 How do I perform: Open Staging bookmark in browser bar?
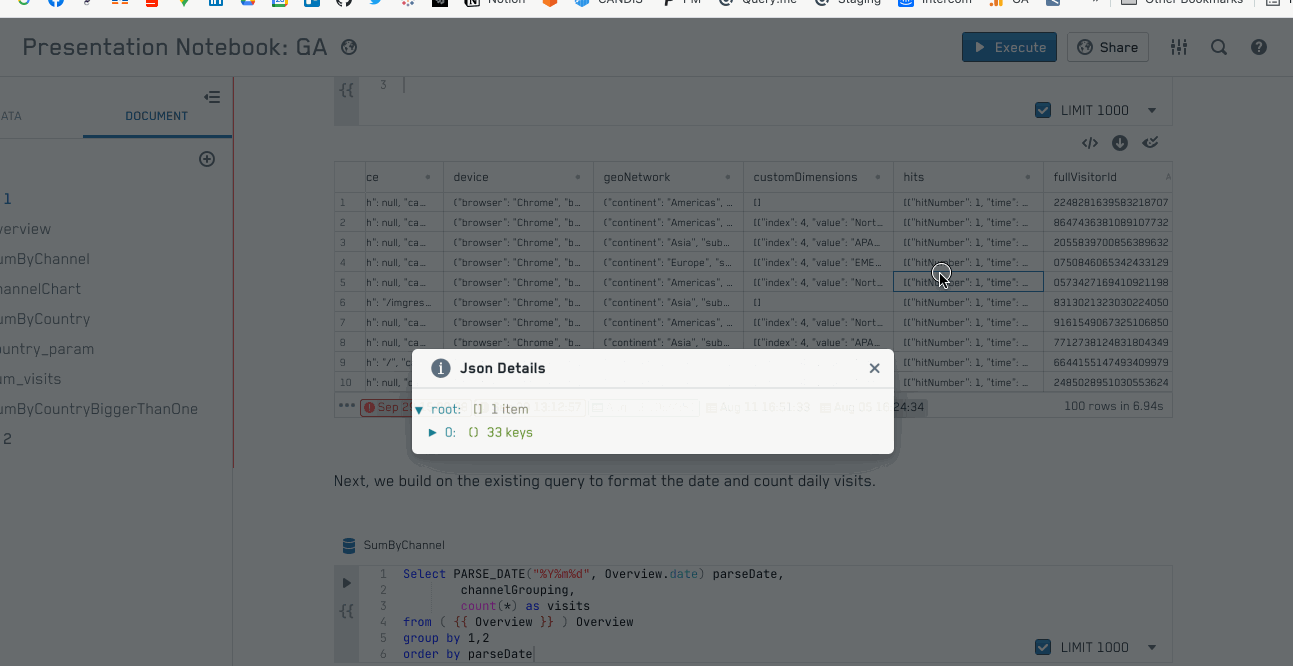(850, 3)
